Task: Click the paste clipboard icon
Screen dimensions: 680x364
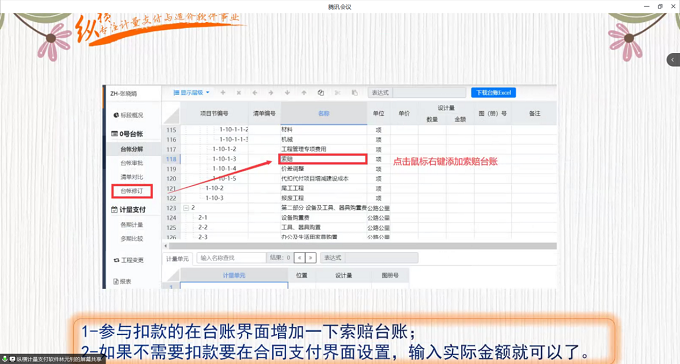Action: coord(354,92)
